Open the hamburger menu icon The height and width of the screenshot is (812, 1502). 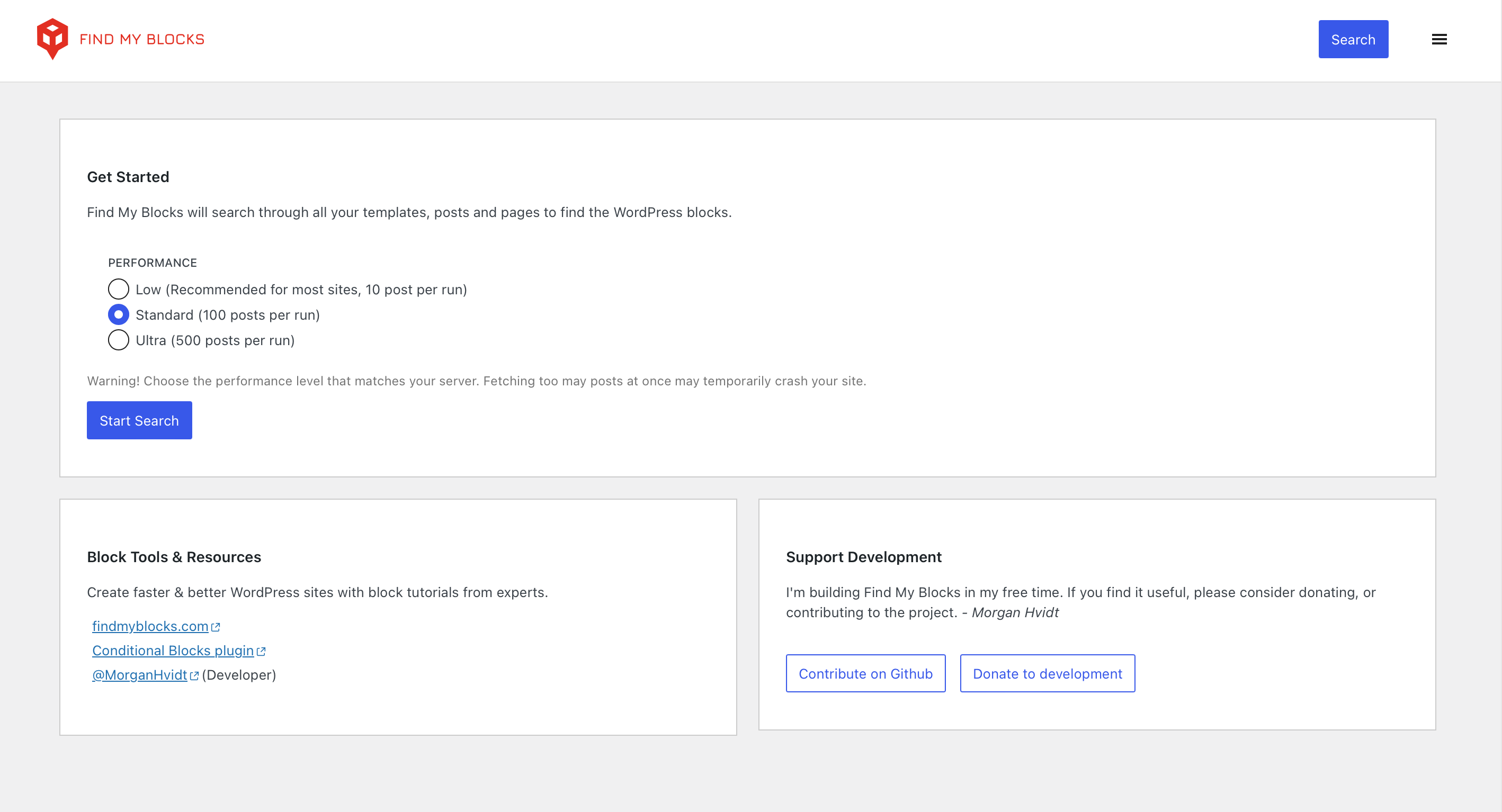point(1439,39)
